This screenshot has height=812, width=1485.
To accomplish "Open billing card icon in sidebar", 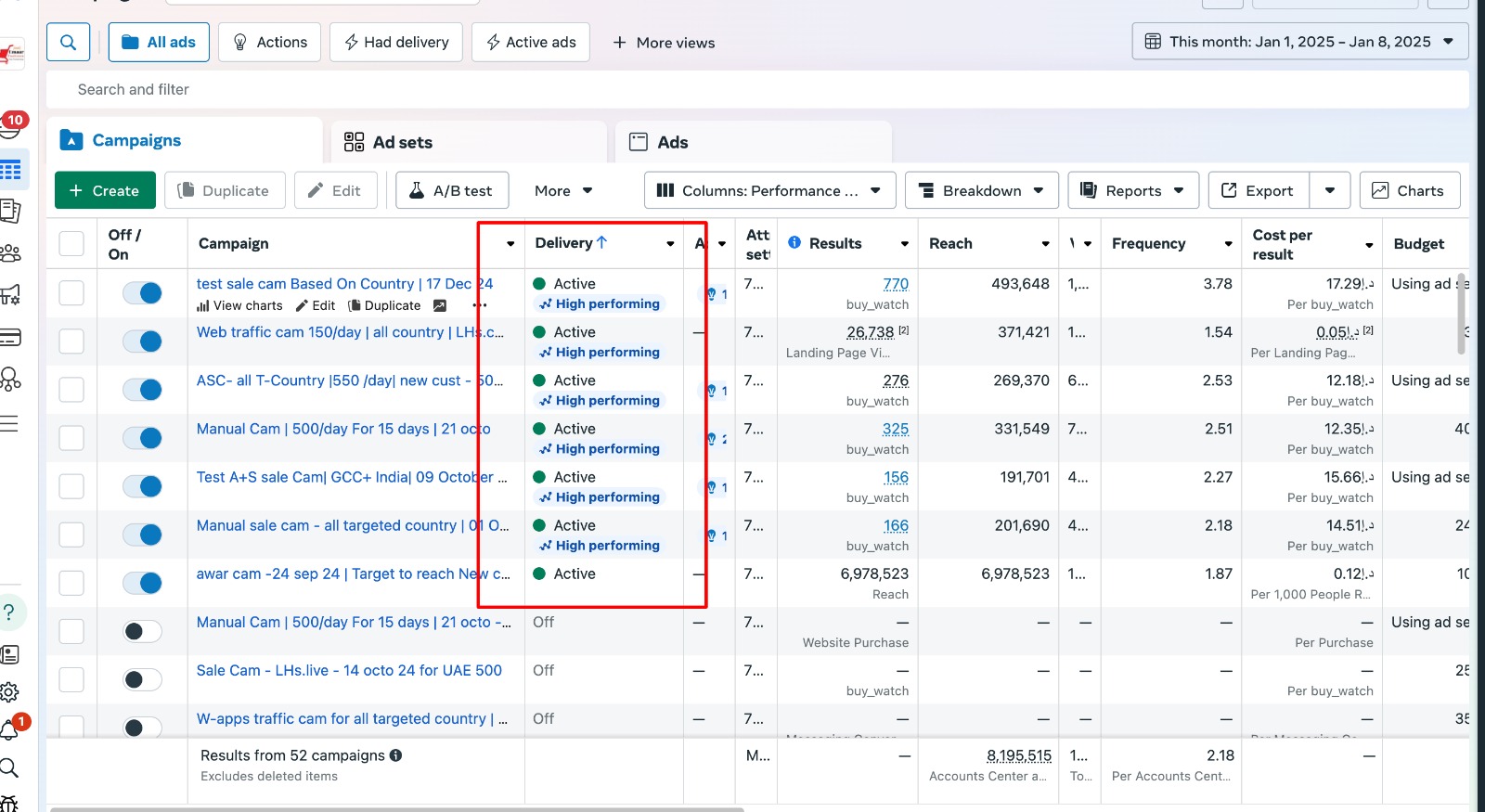I will (10, 337).
